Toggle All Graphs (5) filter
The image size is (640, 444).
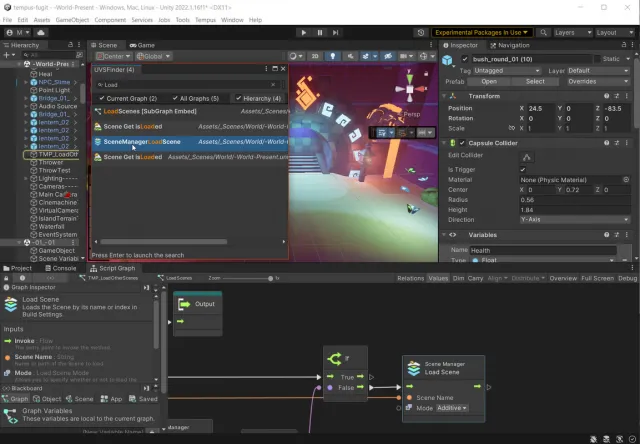[196, 98]
